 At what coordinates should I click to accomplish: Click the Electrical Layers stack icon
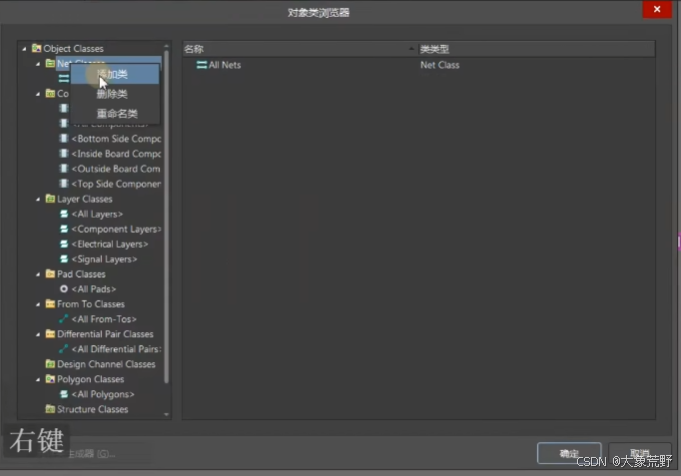tap(64, 244)
